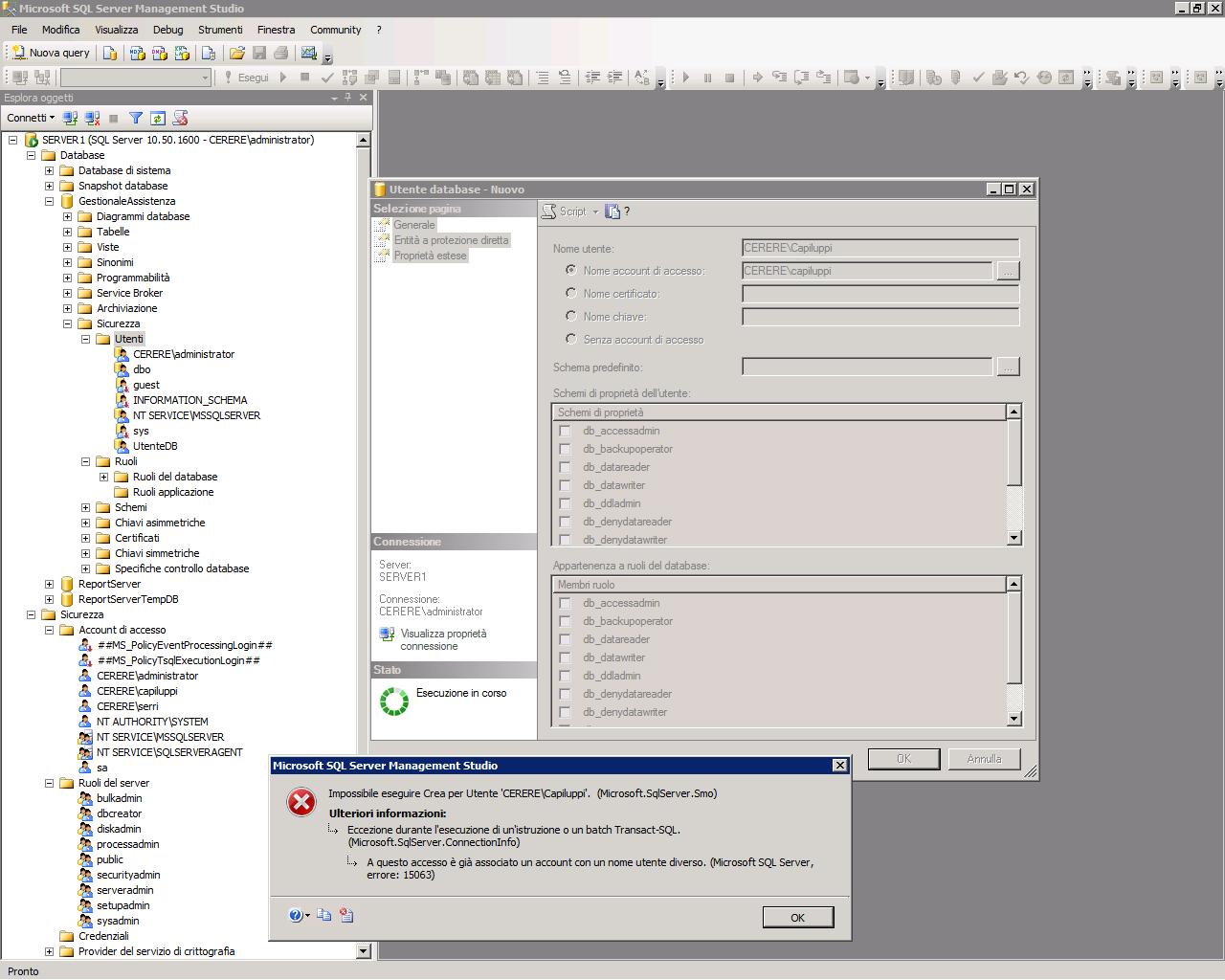Viewport: 1225px width, 980px height.
Task: Click the connect Object Explorer icon
Action: [x=70, y=118]
